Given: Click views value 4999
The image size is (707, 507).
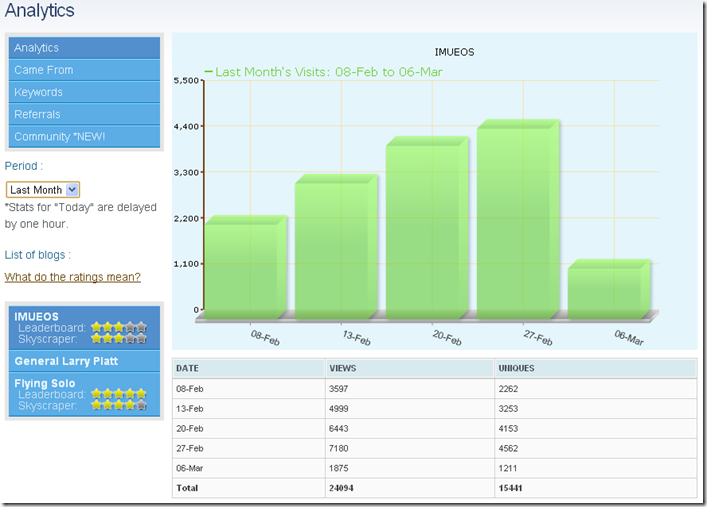Looking at the screenshot, I should pyautogui.click(x=339, y=409).
